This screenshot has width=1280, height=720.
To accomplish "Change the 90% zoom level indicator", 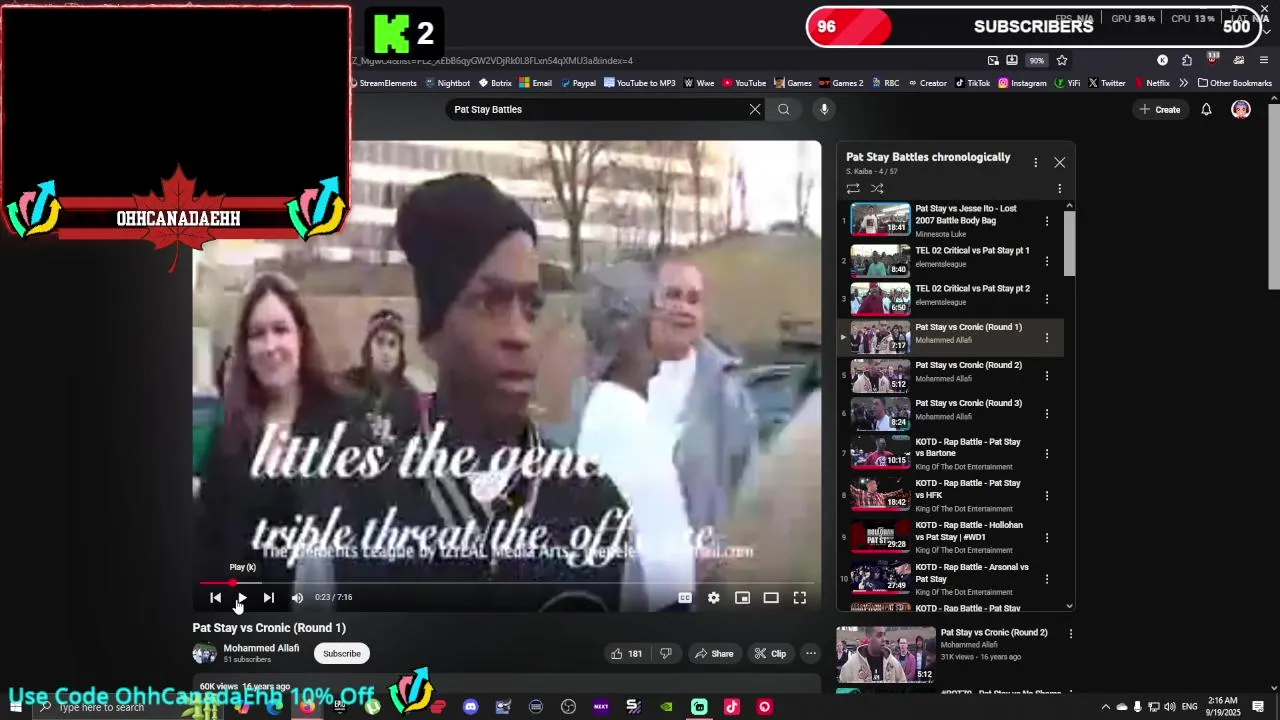I will point(1037,60).
